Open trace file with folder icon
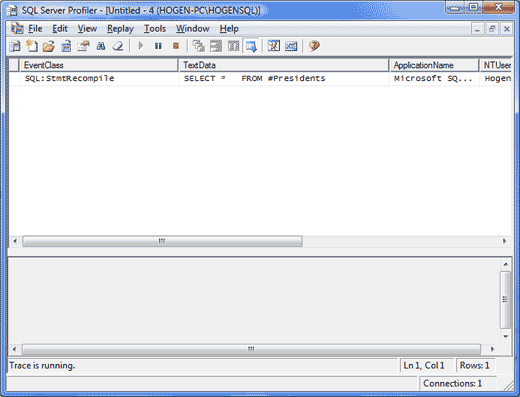520x397 pixels. coord(49,46)
